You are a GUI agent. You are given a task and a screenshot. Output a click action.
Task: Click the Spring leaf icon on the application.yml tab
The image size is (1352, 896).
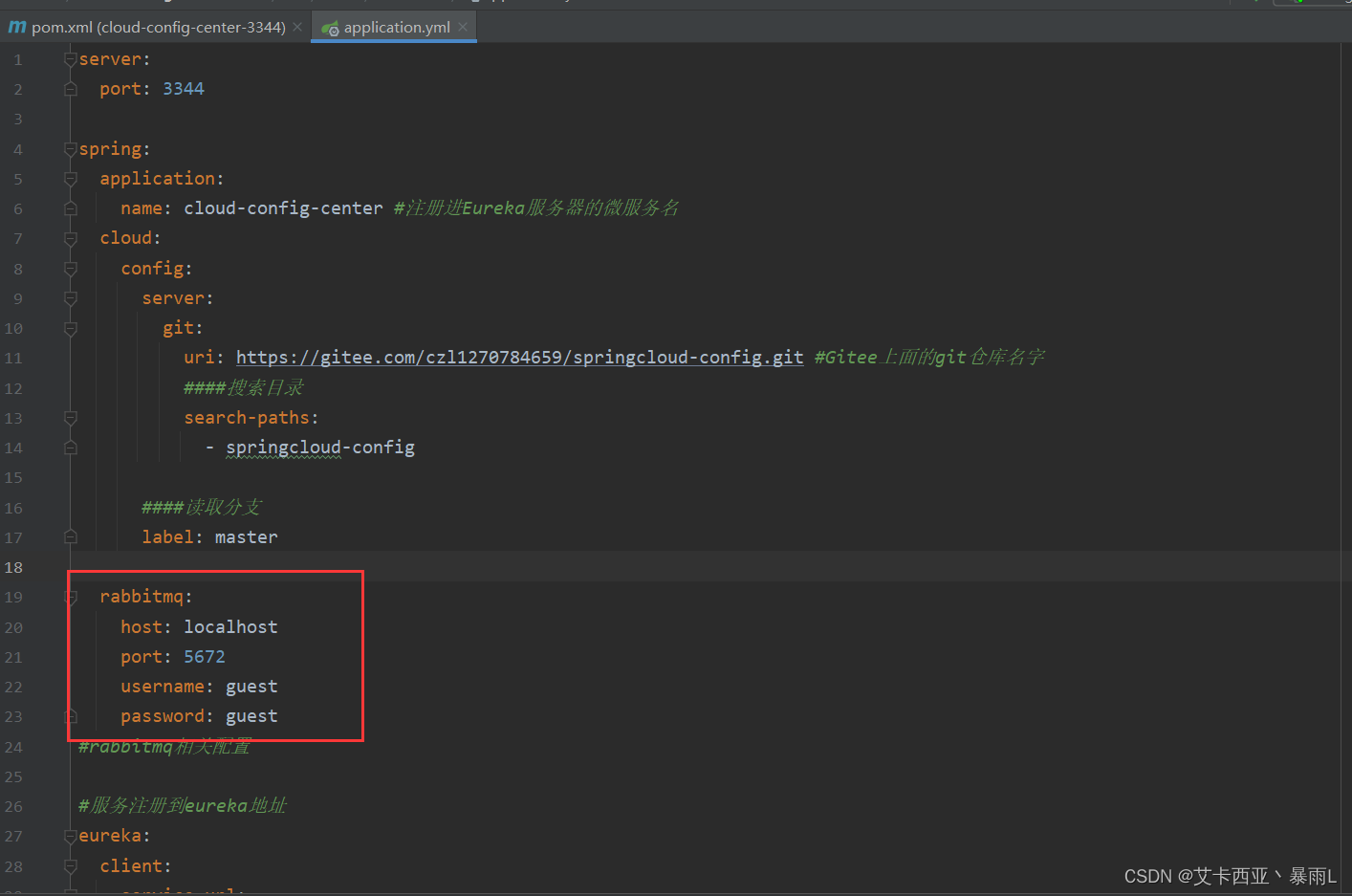(x=330, y=28)
